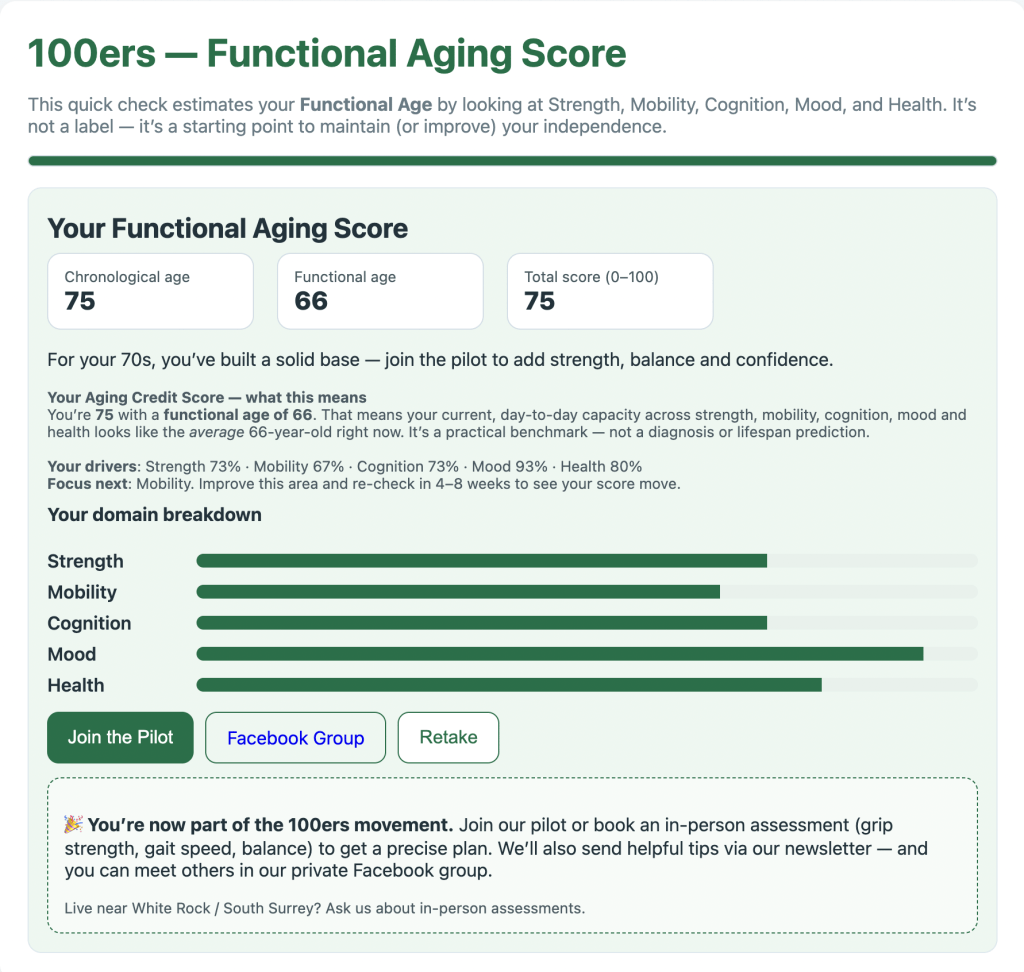Click the Strength domain label

(86, 561)
